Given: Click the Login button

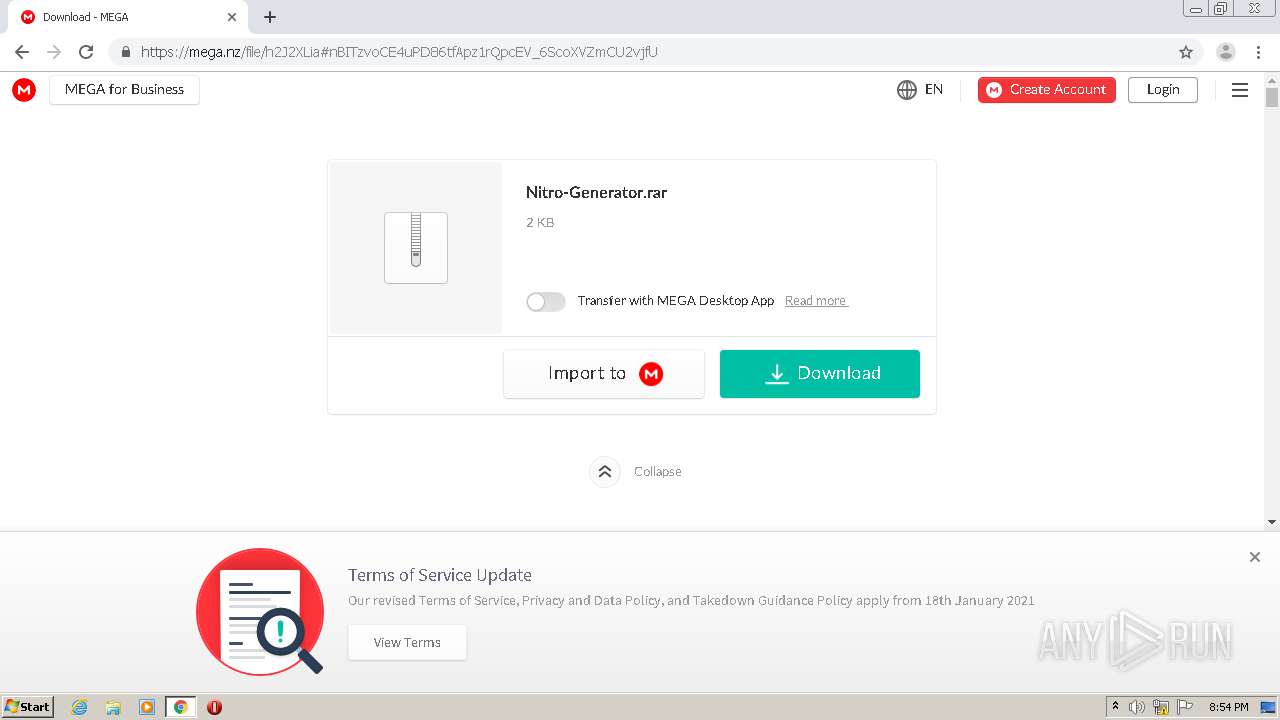Looking at the screenshot, I should (x=1163, y=90).
